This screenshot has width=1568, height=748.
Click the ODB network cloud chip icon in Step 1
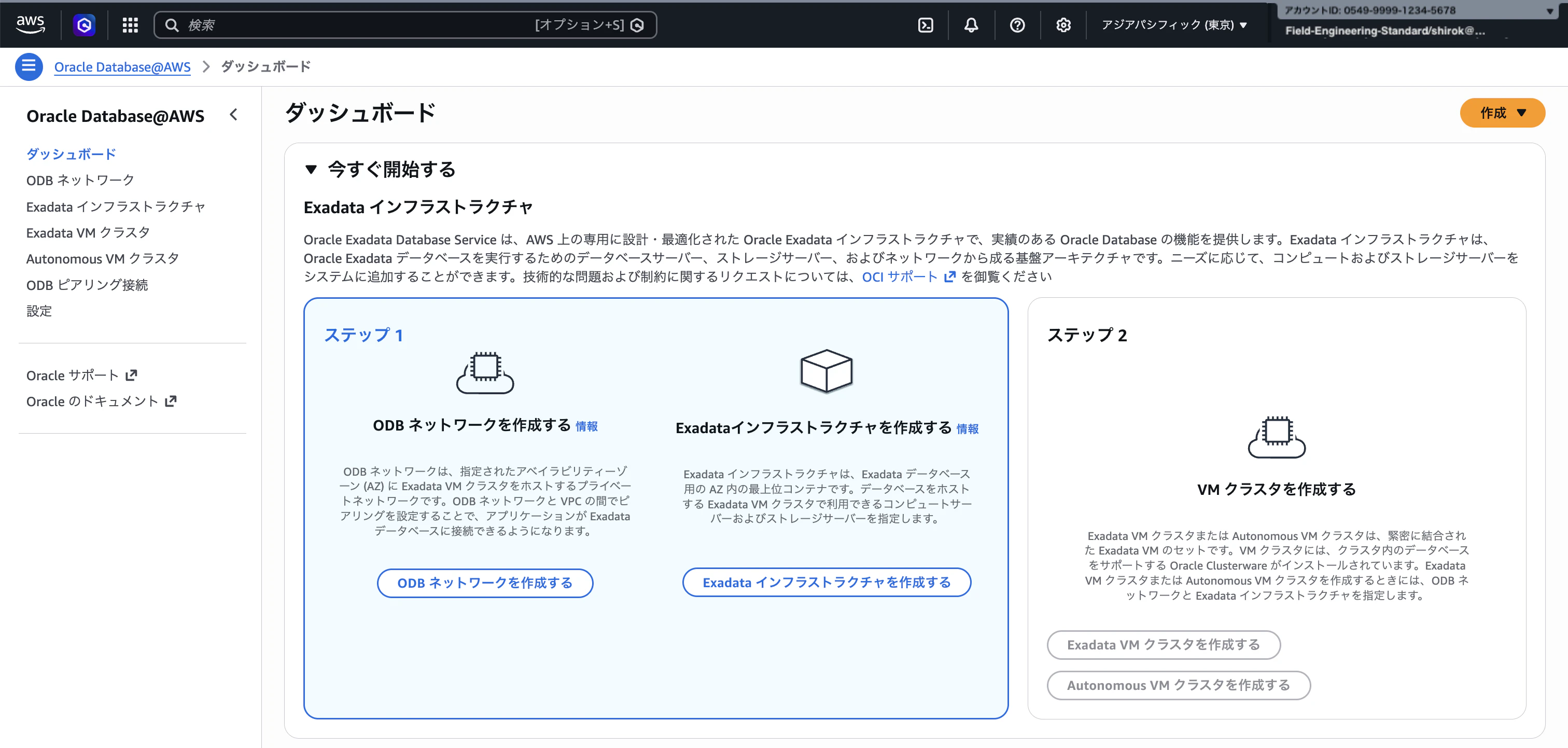click(x=485, y=372)
